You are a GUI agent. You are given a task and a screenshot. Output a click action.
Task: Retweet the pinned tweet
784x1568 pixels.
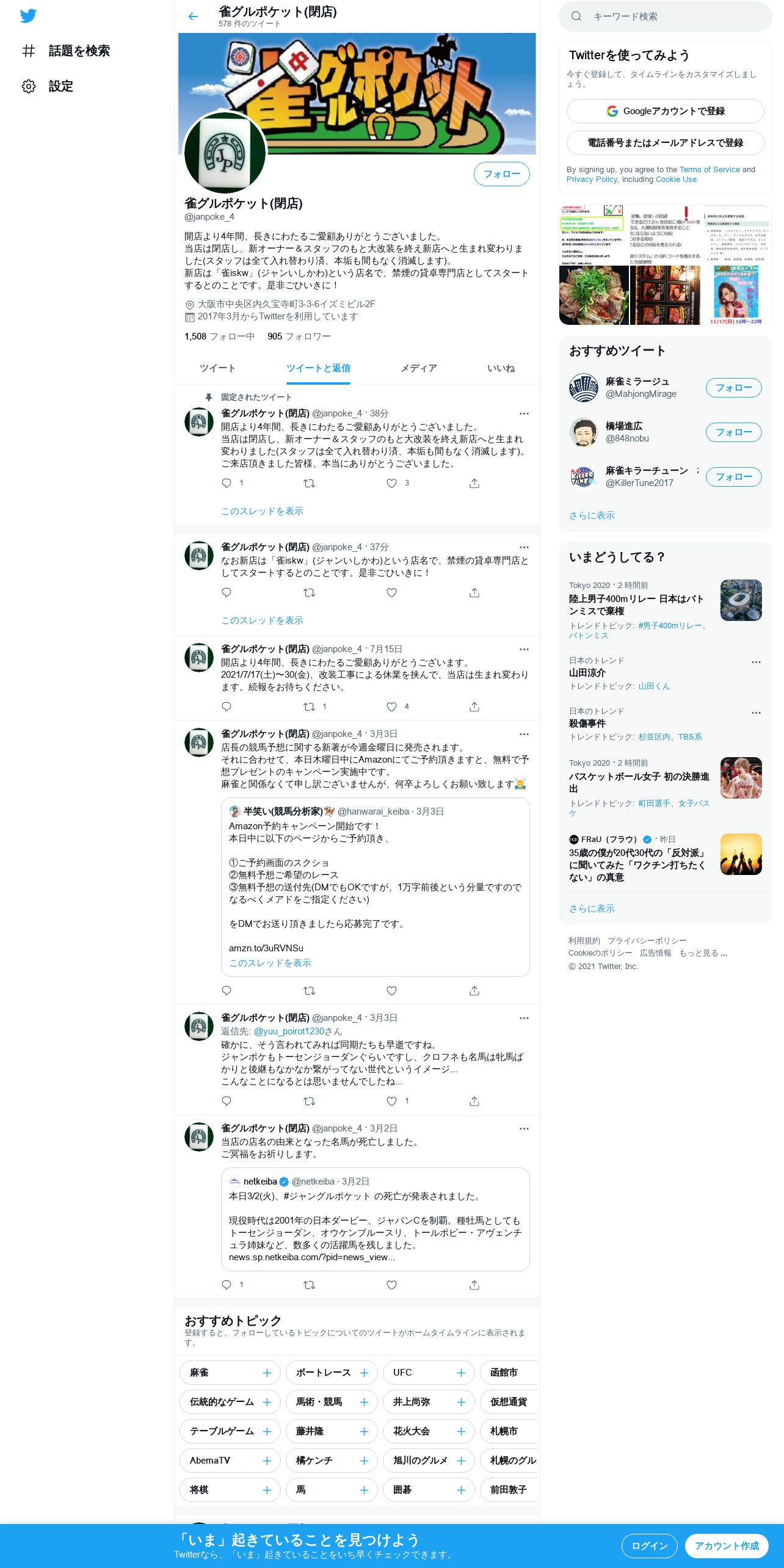click(x=309, y=483)
